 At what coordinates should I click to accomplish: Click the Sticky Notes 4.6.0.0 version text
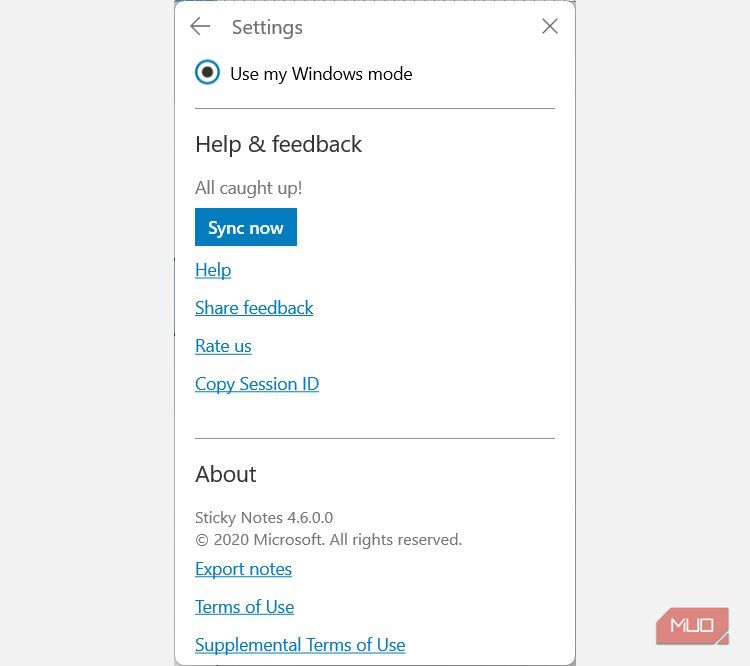point(264,518)
